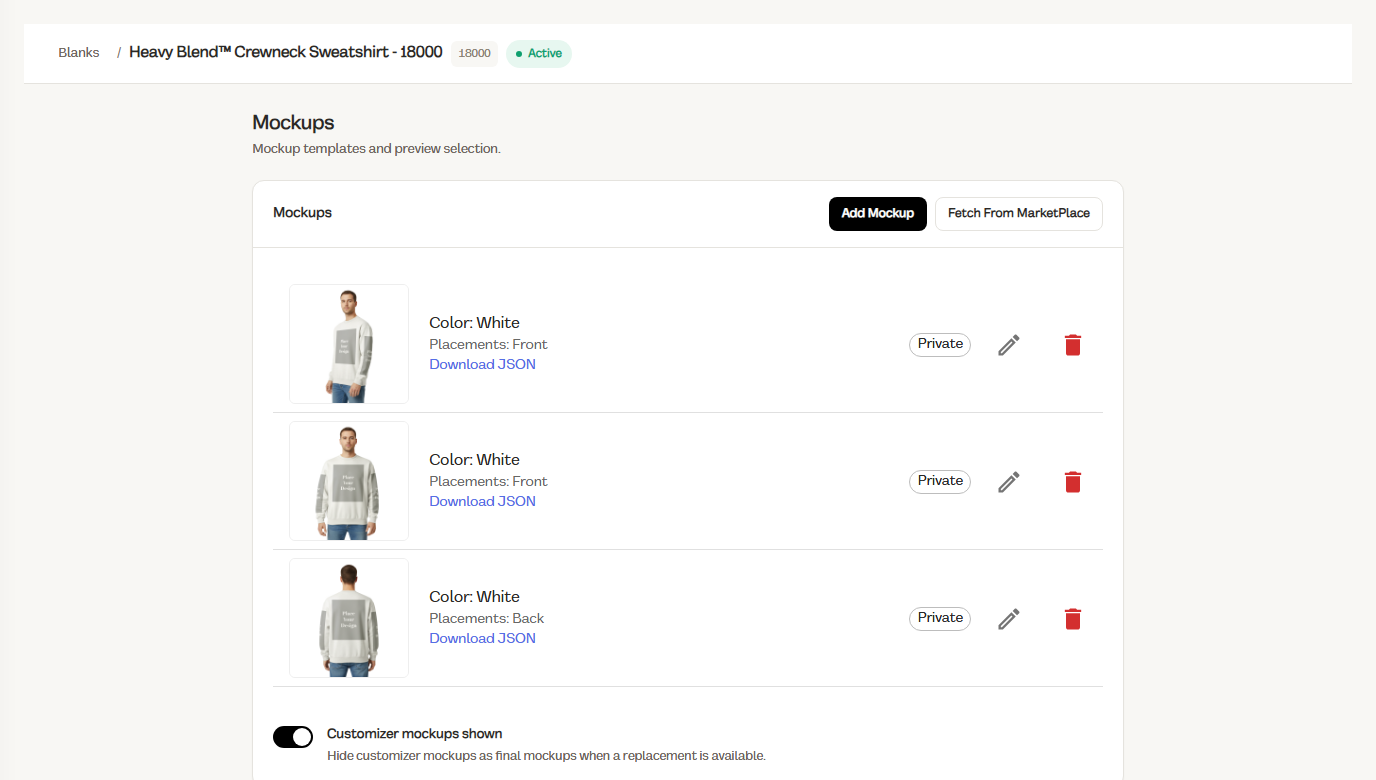Click the Private badge on the front-facing mockup
The image size is (1376, 780).
(940, 481)
